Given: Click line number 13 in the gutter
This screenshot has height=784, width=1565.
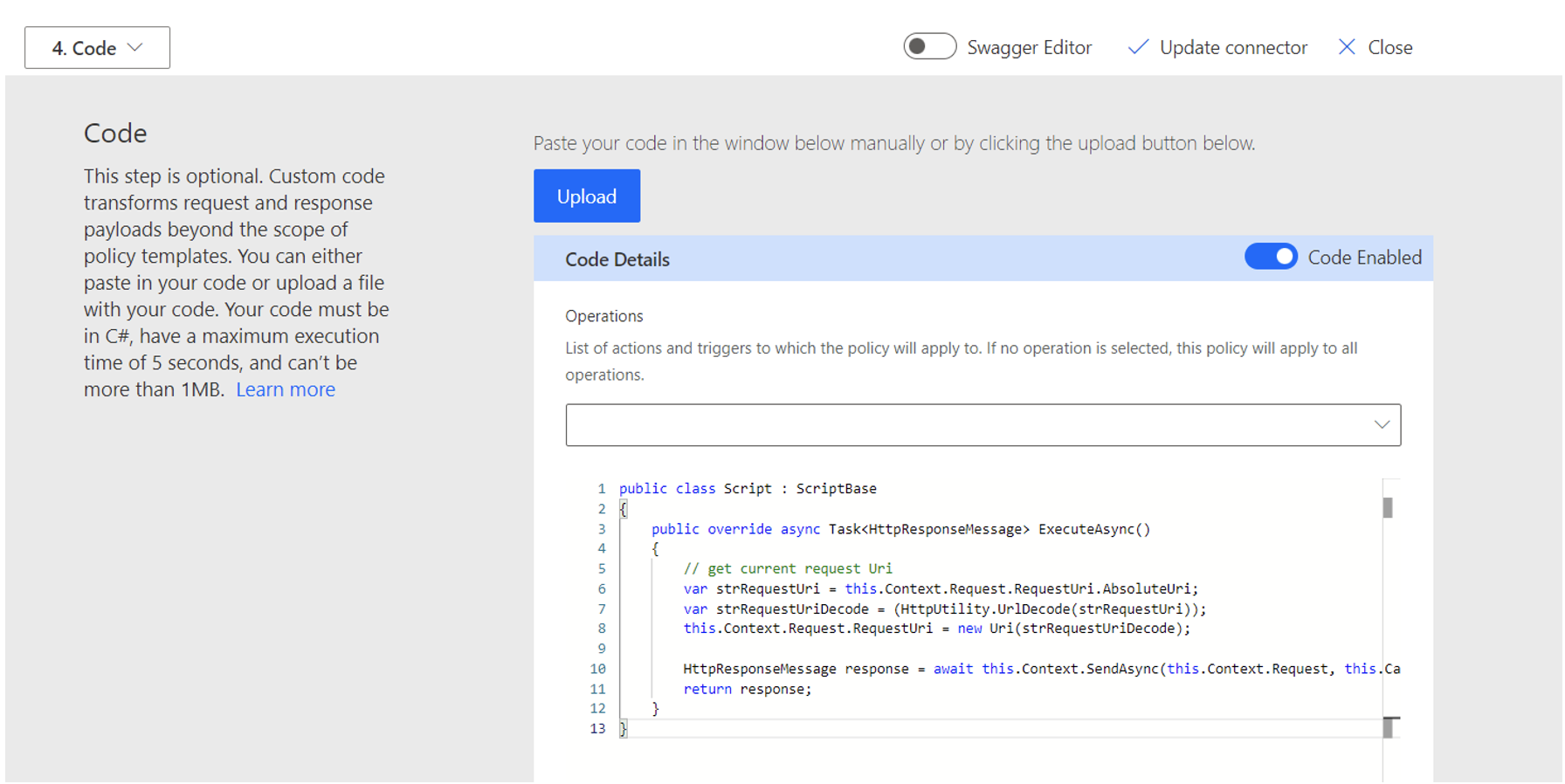Looking at the screenshot, I should click(x=597, y=729).
